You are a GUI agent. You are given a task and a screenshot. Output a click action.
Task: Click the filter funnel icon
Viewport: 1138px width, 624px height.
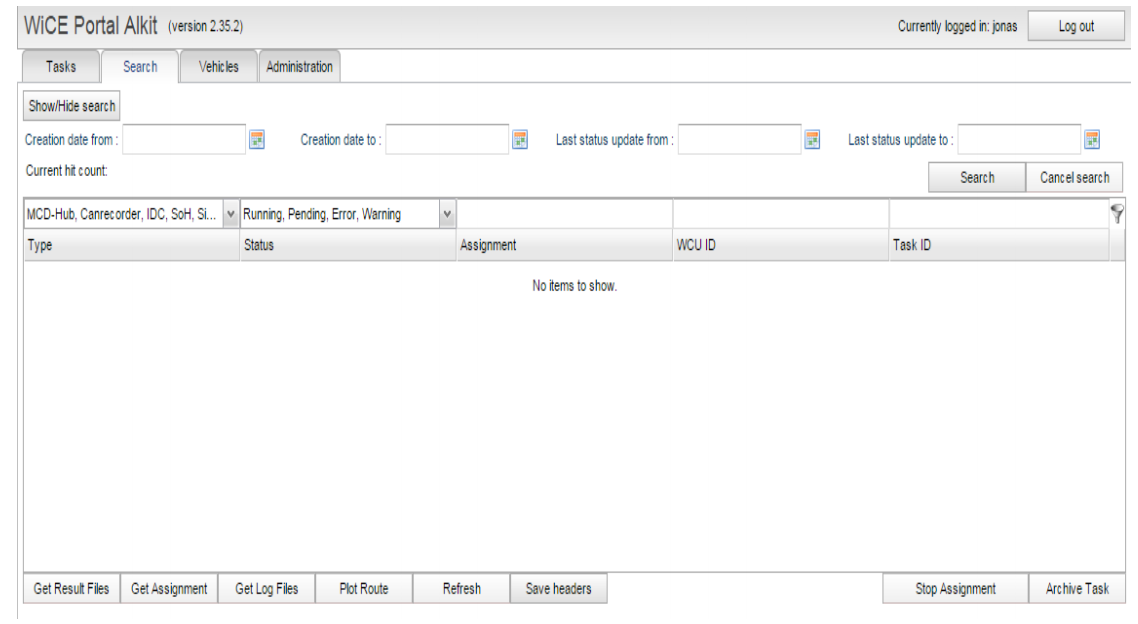tap(1116, 213)
